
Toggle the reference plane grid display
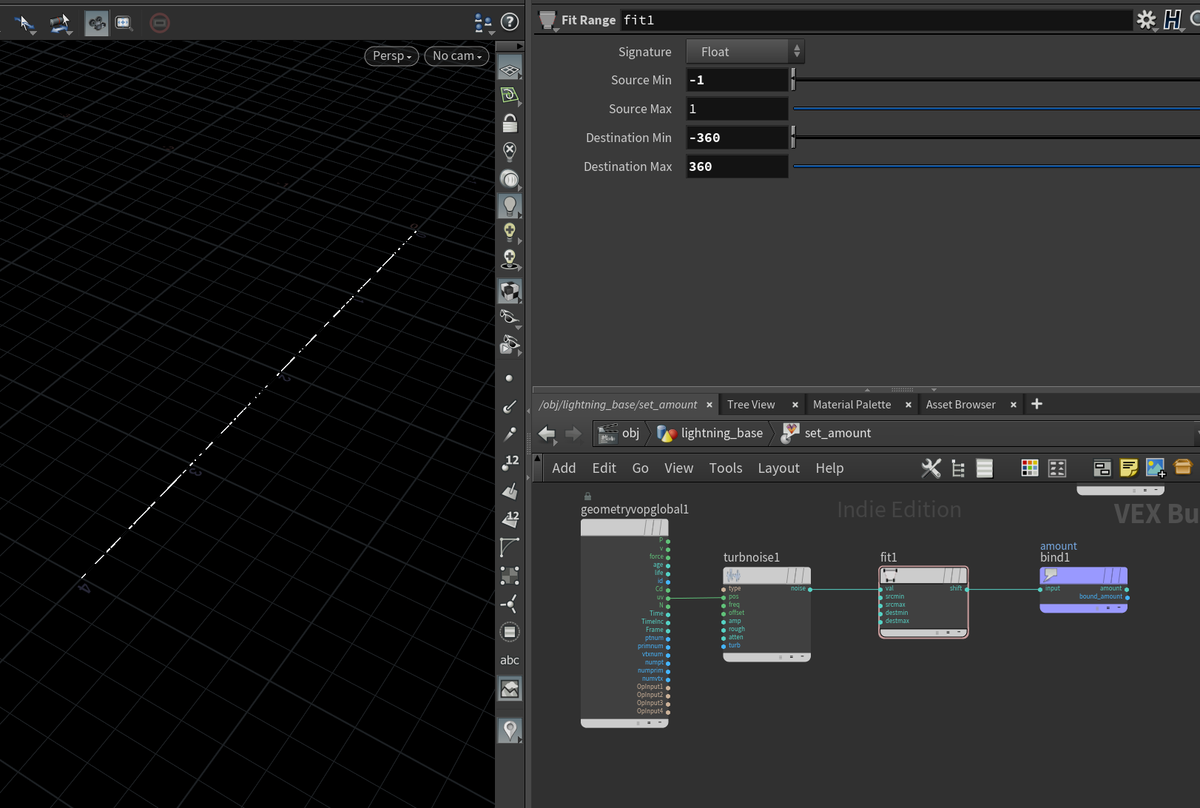(510, 69)
